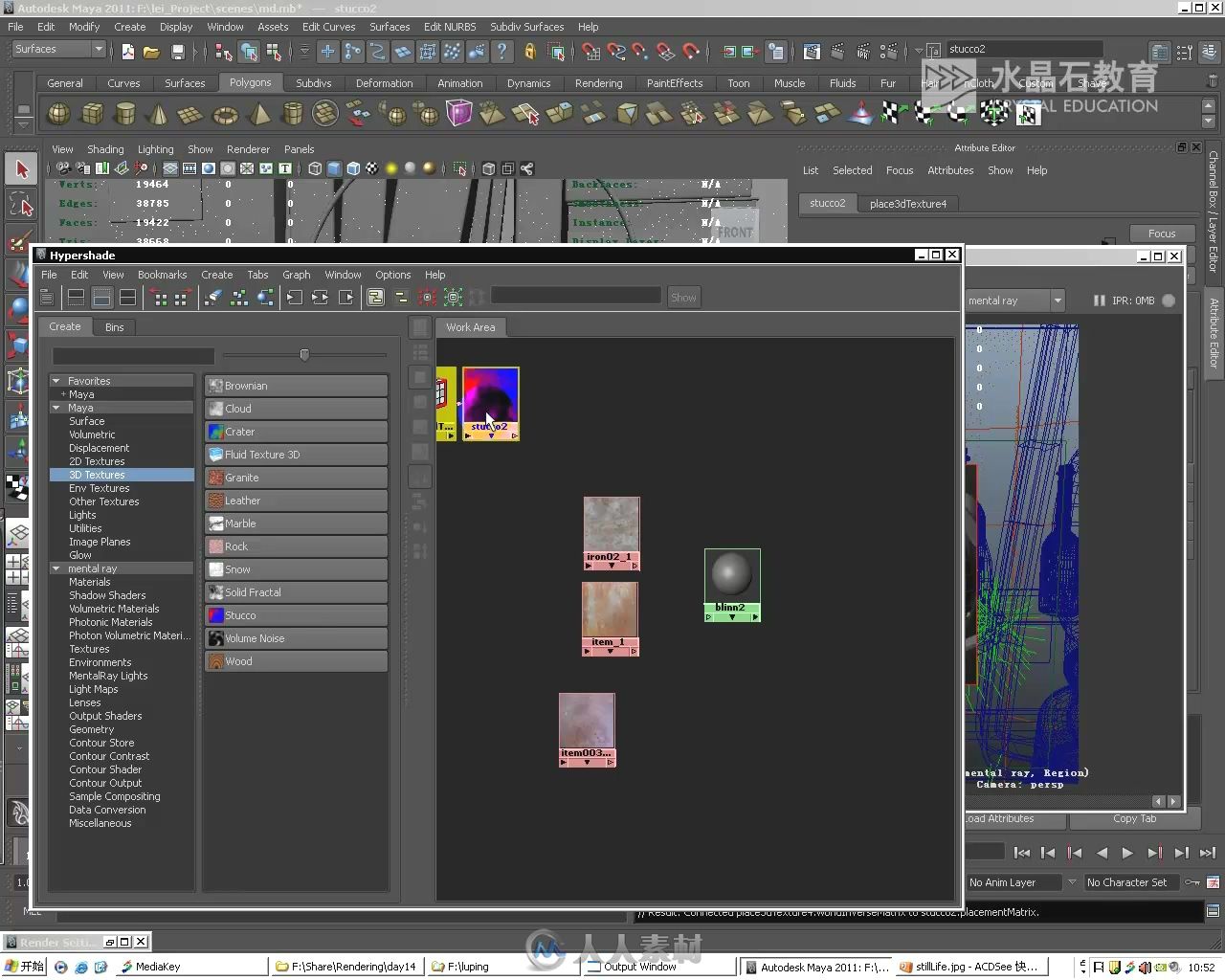Click the Save scene floppy icon

click(177, 52)
